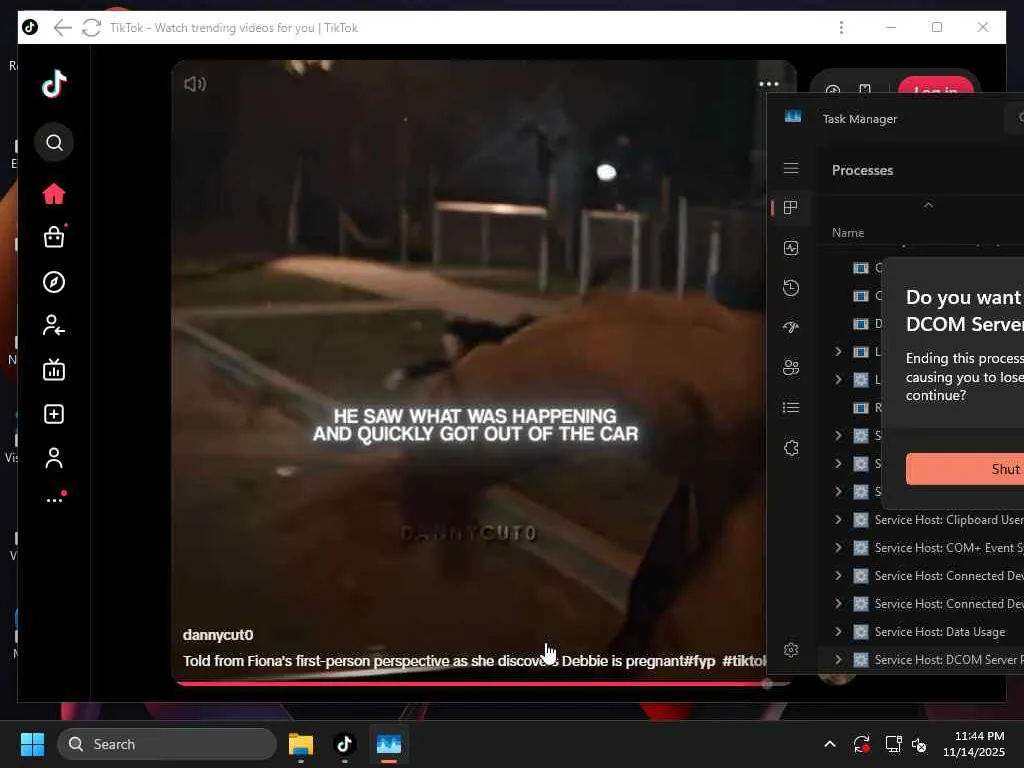The width and height of the screenshot is (1024, 768).
Task: Switch to Task Manager Performance tab
Action: (791, 248)
